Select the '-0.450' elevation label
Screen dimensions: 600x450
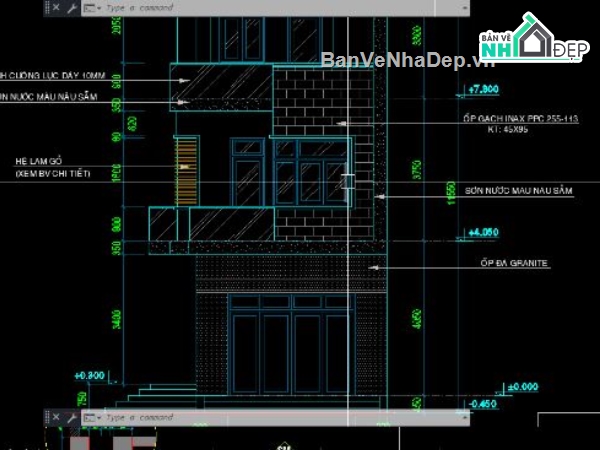coord(482,404)
